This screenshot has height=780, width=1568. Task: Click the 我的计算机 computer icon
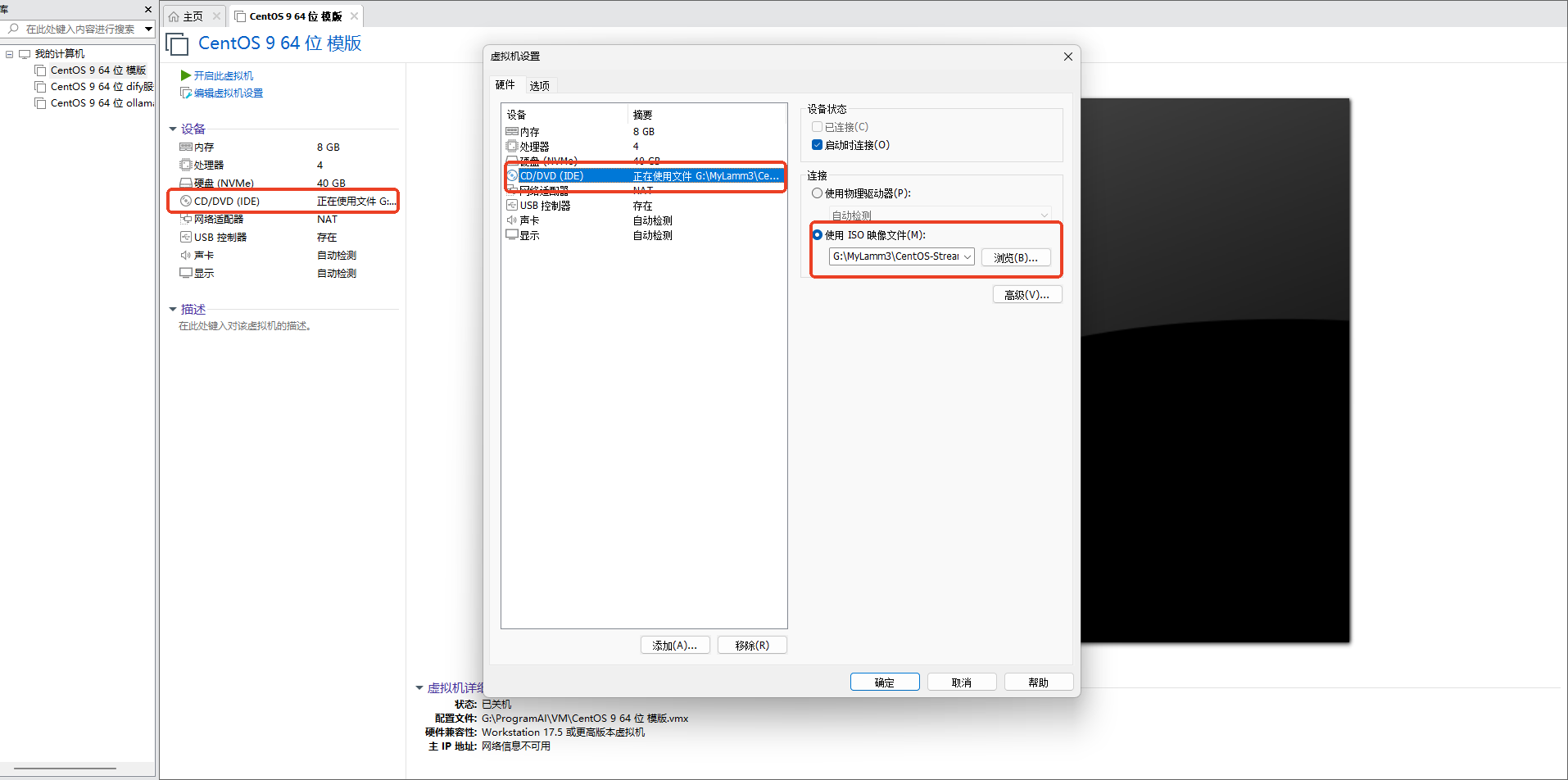[x=25, y=54]
